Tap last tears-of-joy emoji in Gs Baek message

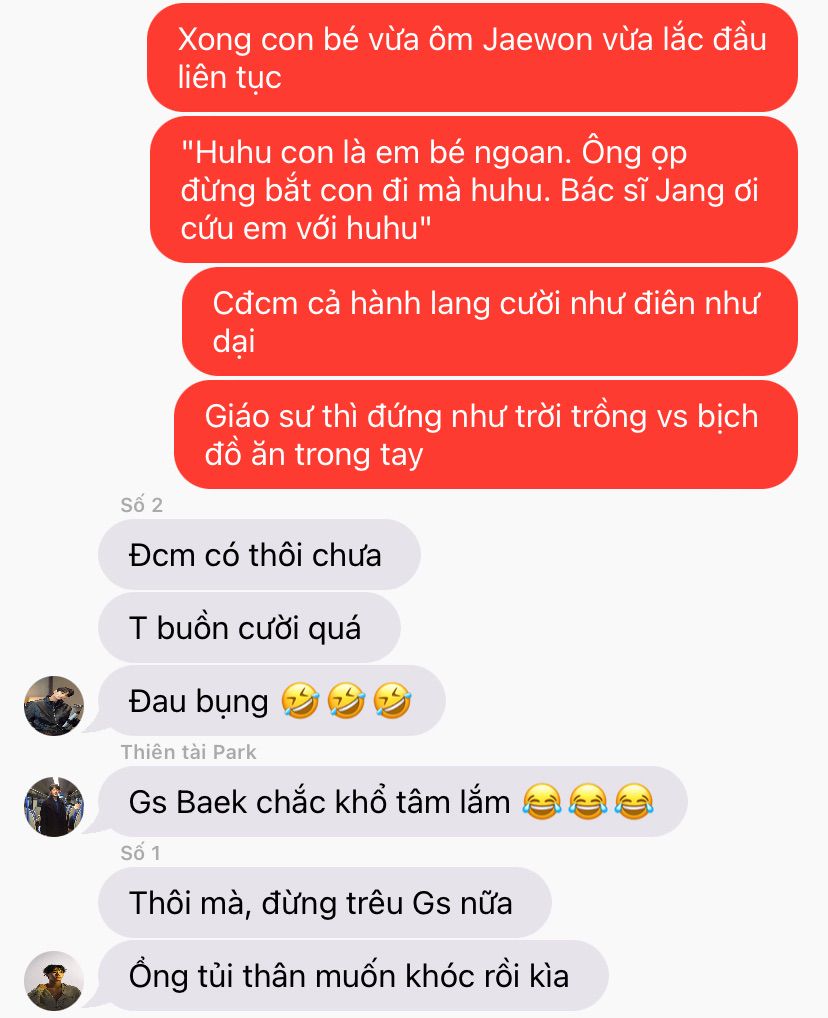tap(634, 802)
